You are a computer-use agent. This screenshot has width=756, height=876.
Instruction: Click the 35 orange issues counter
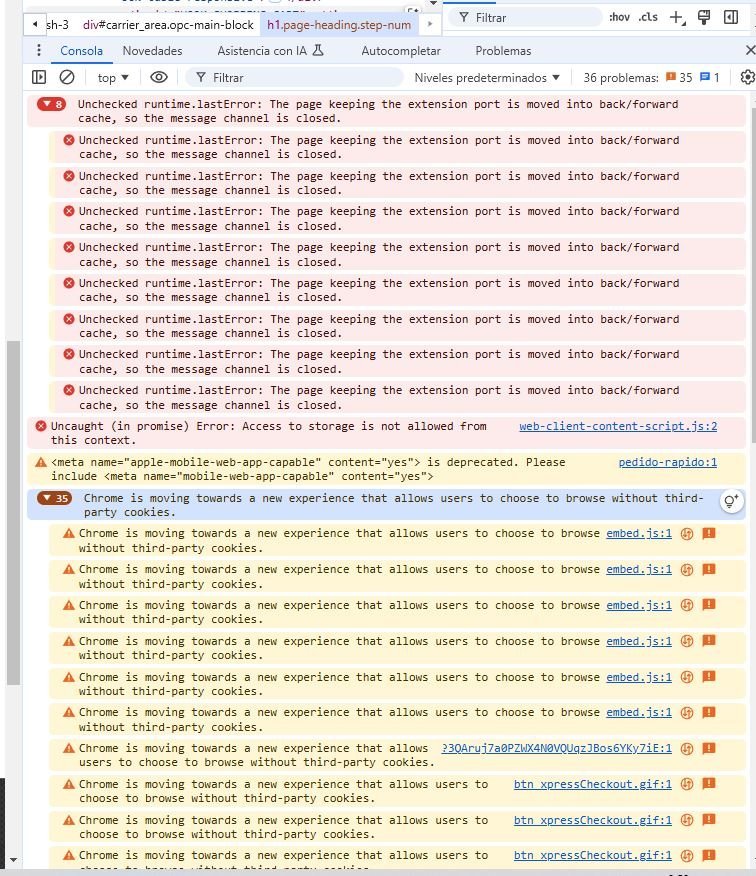coord(679,78)
